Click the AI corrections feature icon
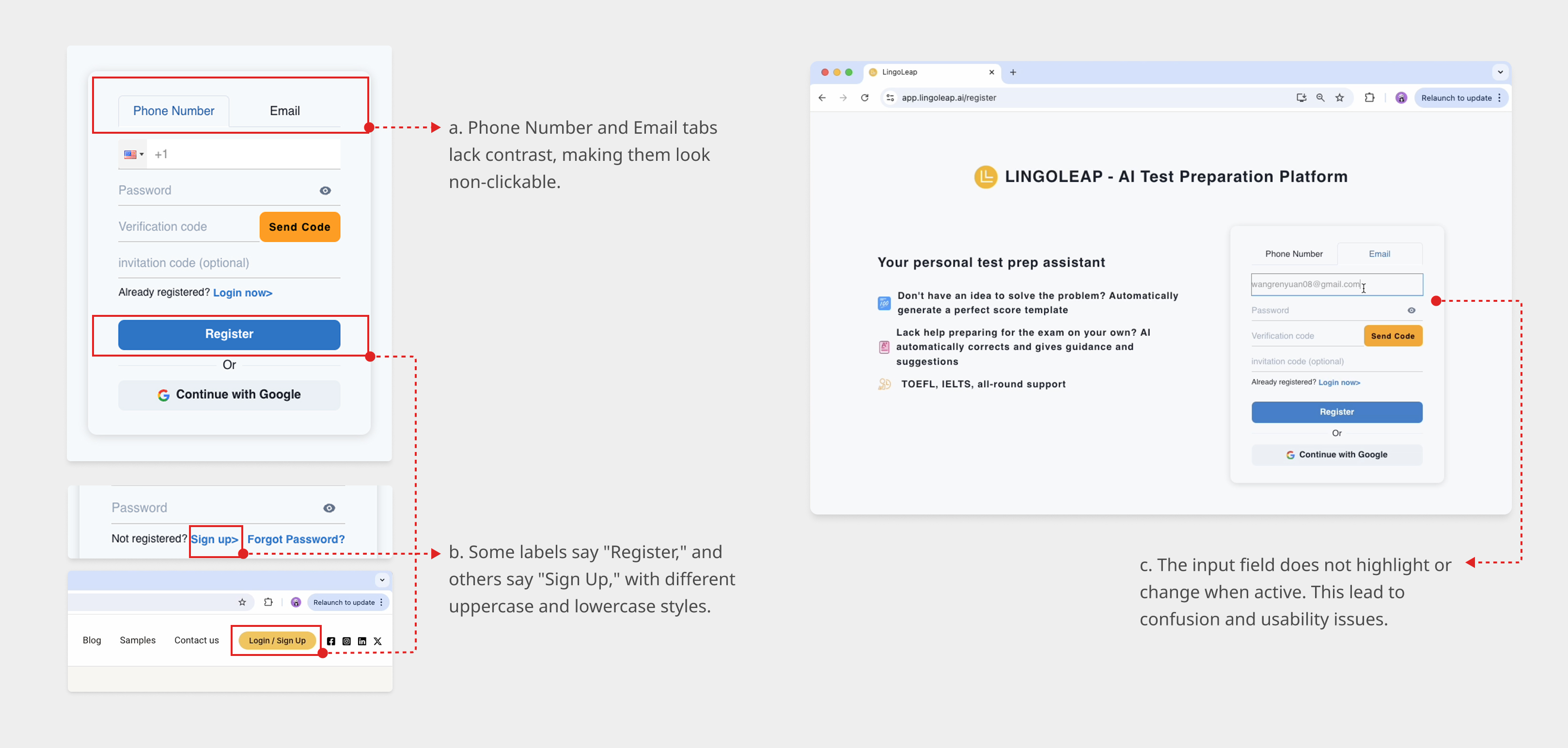Screen dimensions: 1568x748 click(x=884, y=347)
